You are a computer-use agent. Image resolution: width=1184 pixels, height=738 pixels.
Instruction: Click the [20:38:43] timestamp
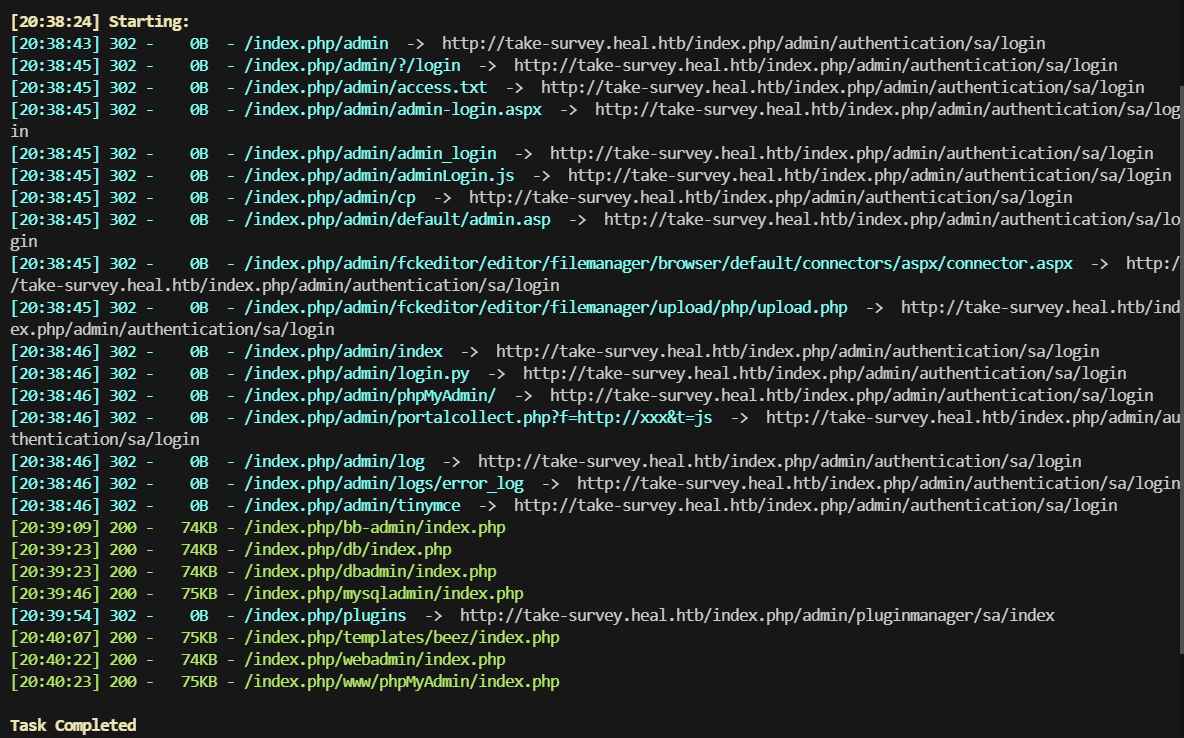point(55,44)
